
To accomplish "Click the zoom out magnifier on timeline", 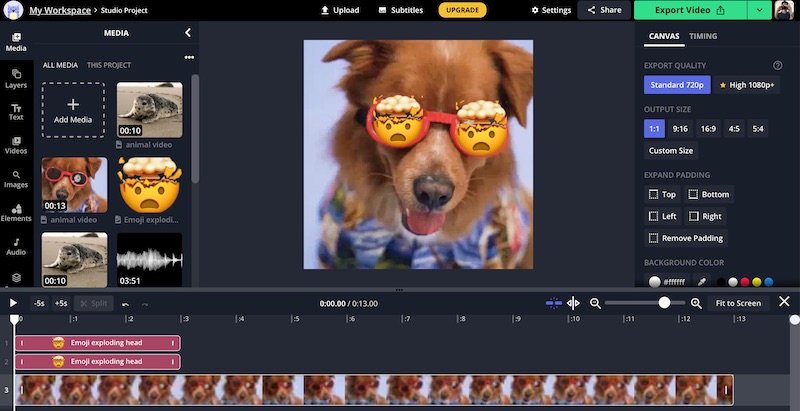I will click(x=595, y=303).
